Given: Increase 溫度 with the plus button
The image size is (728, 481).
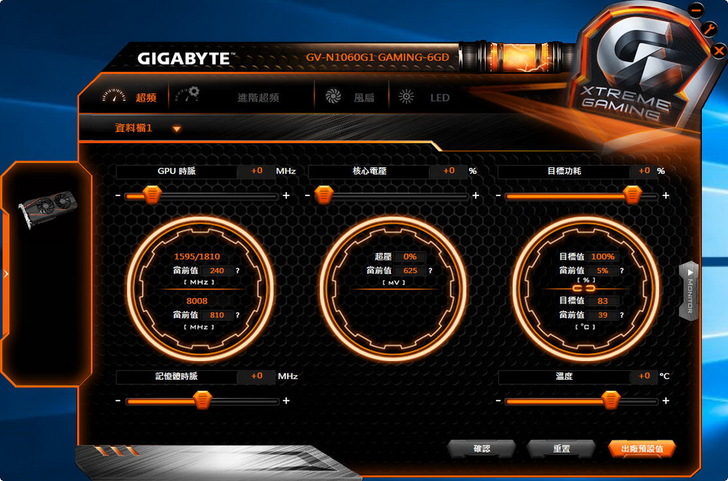Looking at the screenshot, I should pyautogui.click(x=666, y=401).
